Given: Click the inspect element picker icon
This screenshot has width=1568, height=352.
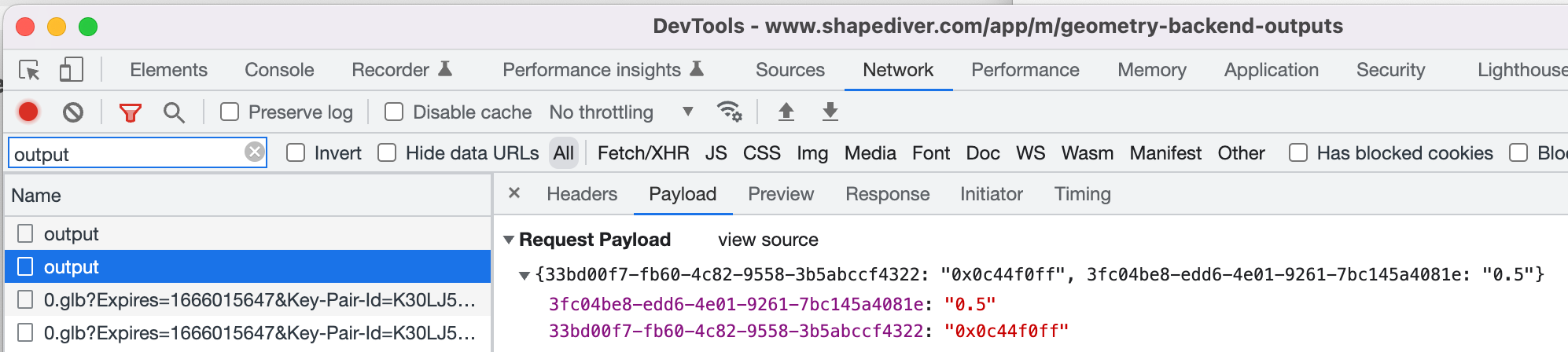Looking at the screenshot, I should click(x=29, y=71).
